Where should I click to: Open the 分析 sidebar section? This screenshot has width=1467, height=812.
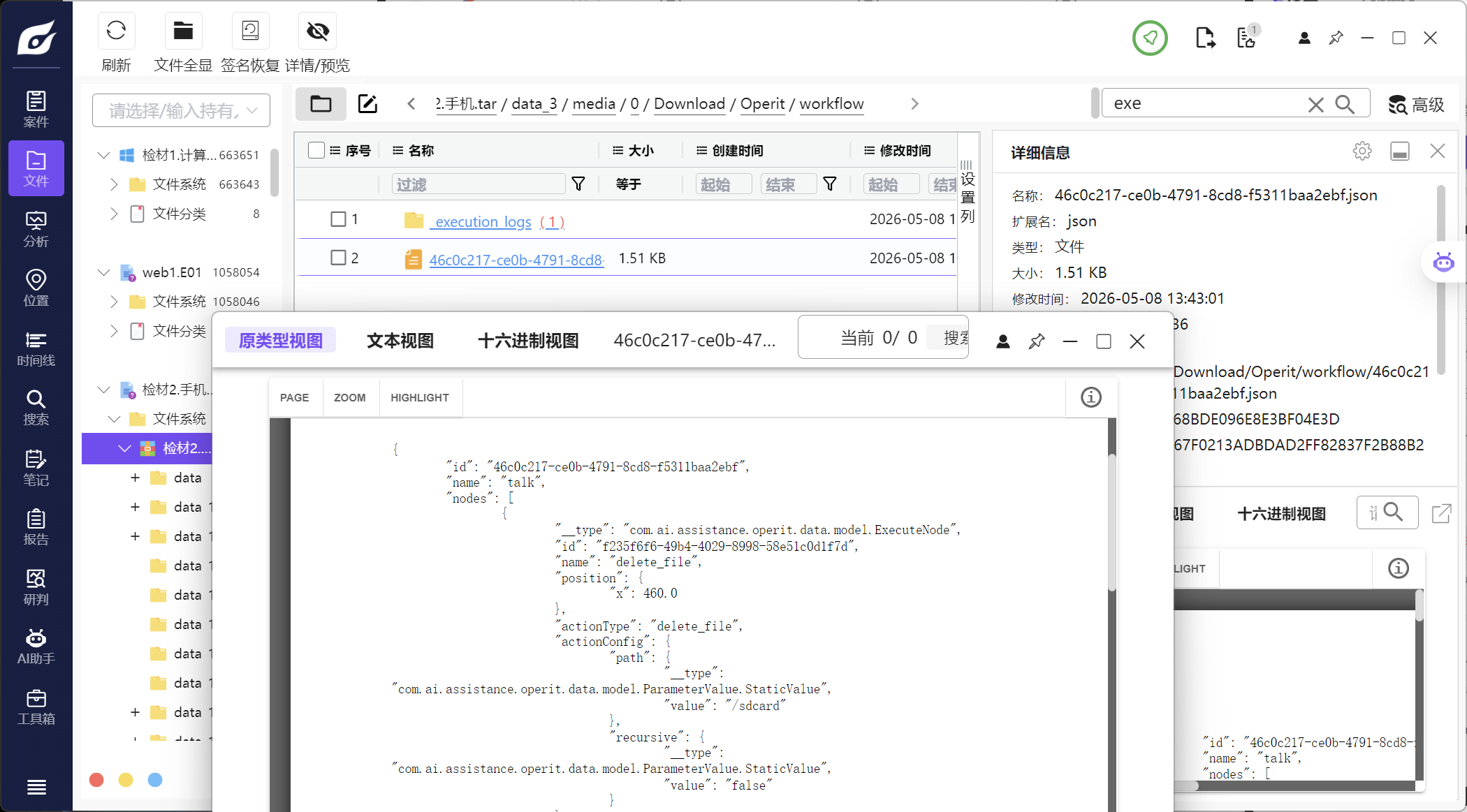point(36,229)
